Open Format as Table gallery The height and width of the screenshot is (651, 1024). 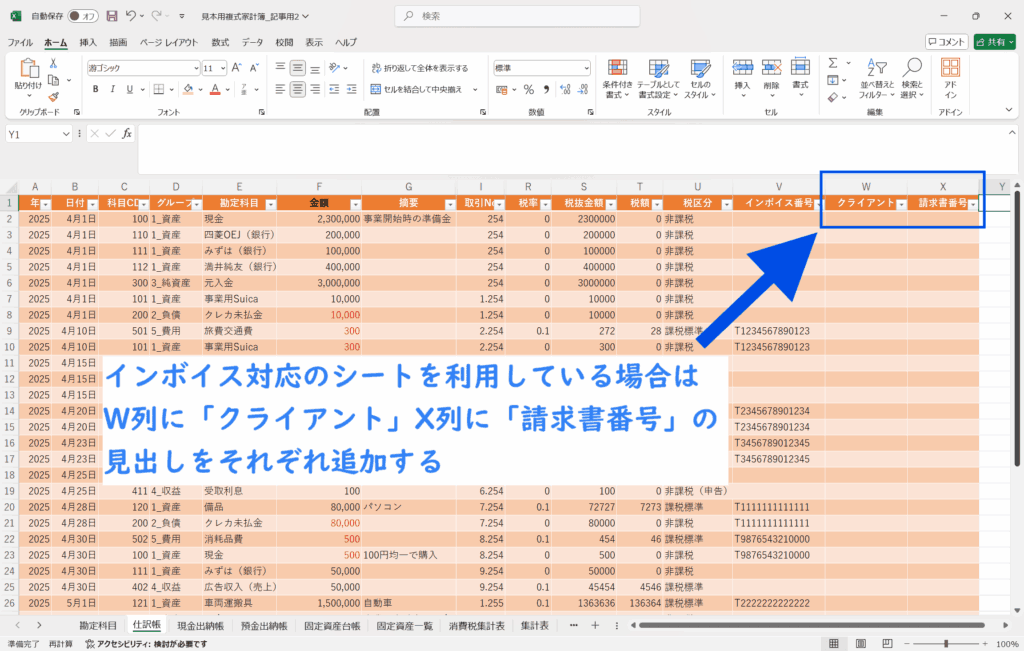[x=658, y=78]
